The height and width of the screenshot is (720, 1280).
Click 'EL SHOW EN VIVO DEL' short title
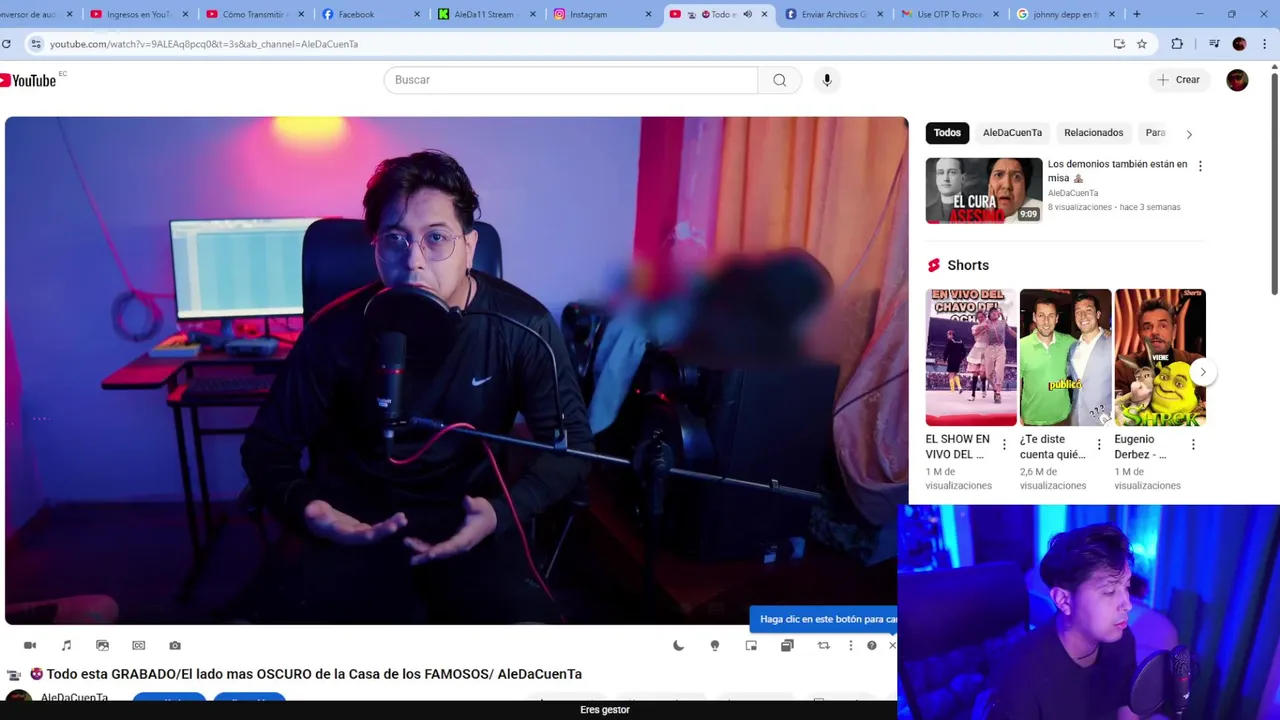958,447
